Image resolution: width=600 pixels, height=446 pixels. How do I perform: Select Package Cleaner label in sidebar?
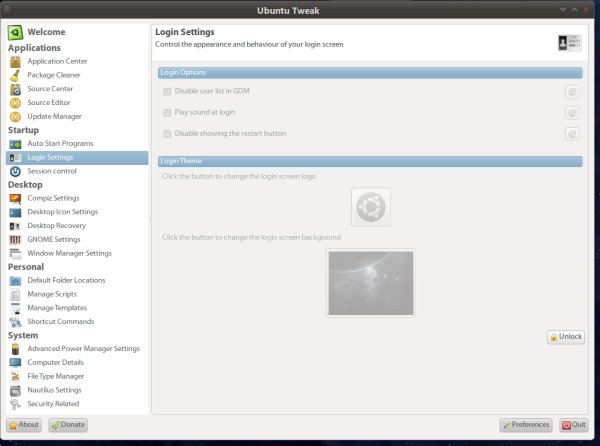54,75
